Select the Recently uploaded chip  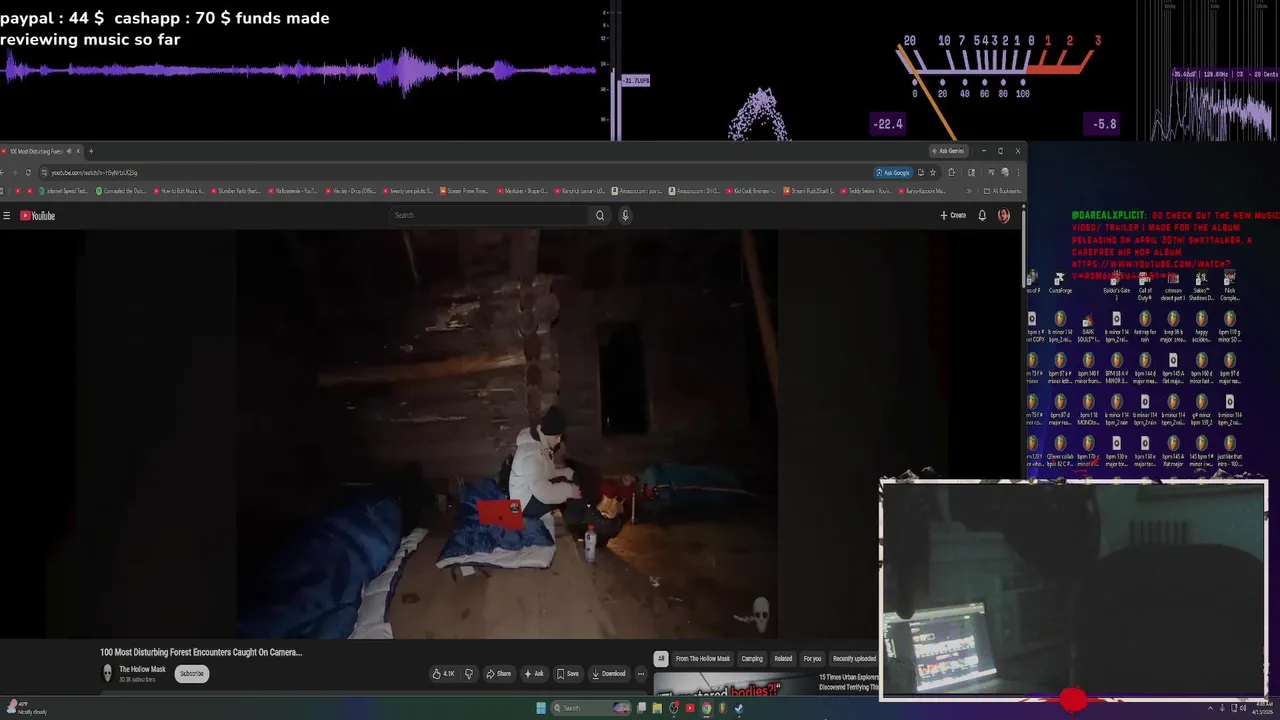click(x=854, y=658)
